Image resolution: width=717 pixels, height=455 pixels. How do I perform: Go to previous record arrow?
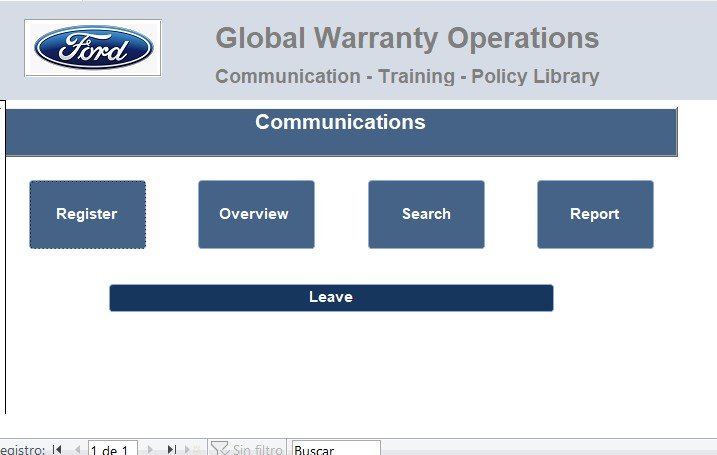click(76, 449)
